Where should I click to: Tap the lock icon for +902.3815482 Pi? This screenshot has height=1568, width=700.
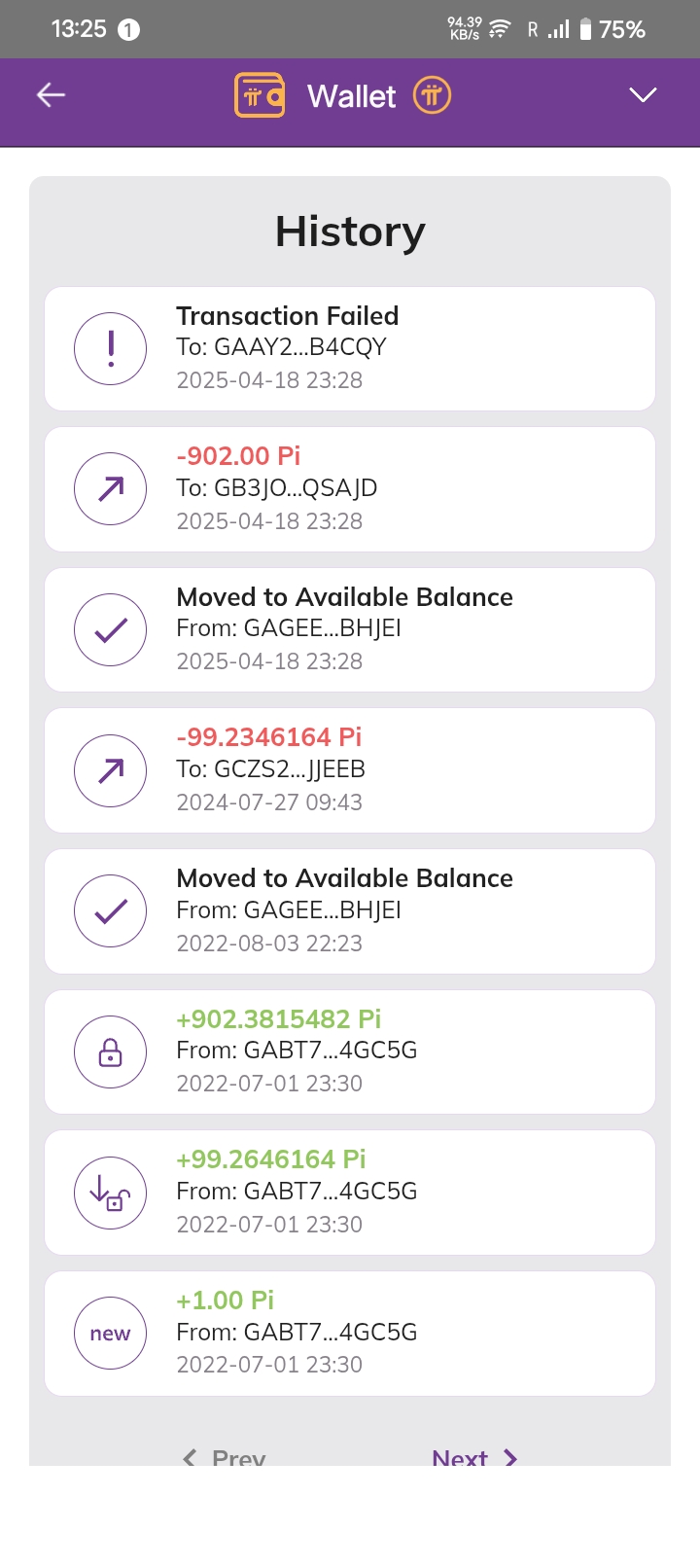coord(111,1052)
